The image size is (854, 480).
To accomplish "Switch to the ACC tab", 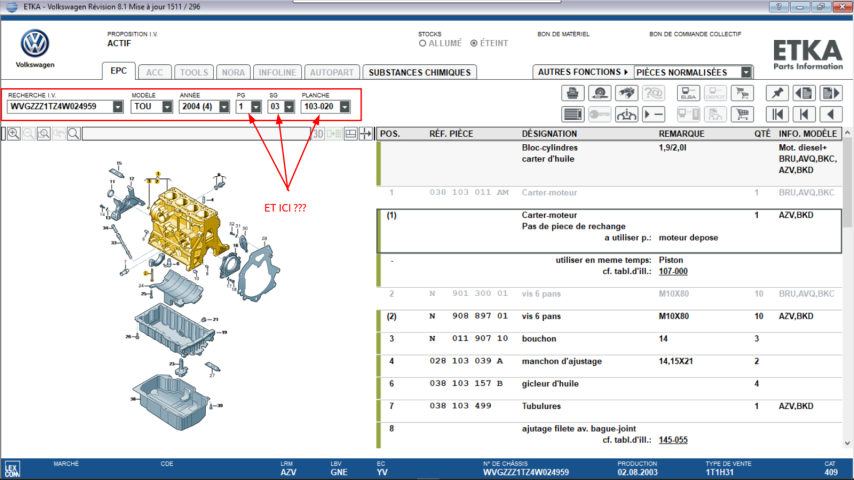I will click(x=154, y=72).
